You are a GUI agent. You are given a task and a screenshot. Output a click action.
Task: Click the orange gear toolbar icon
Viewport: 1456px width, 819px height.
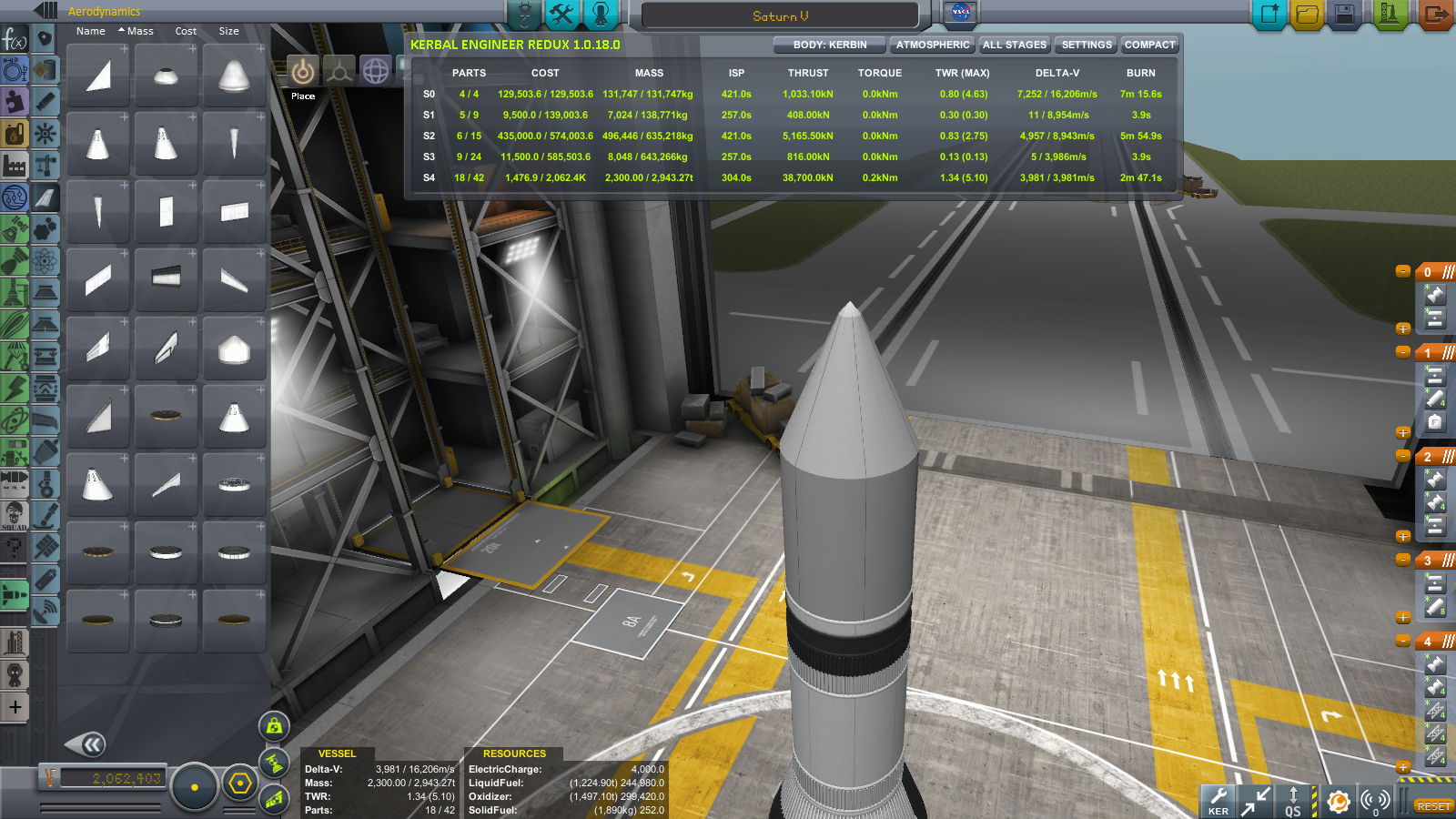coord(1338,801)
